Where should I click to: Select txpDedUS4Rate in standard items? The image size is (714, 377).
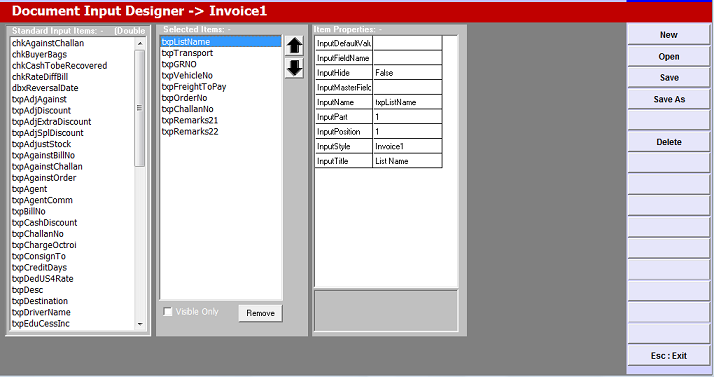[72, 279]
